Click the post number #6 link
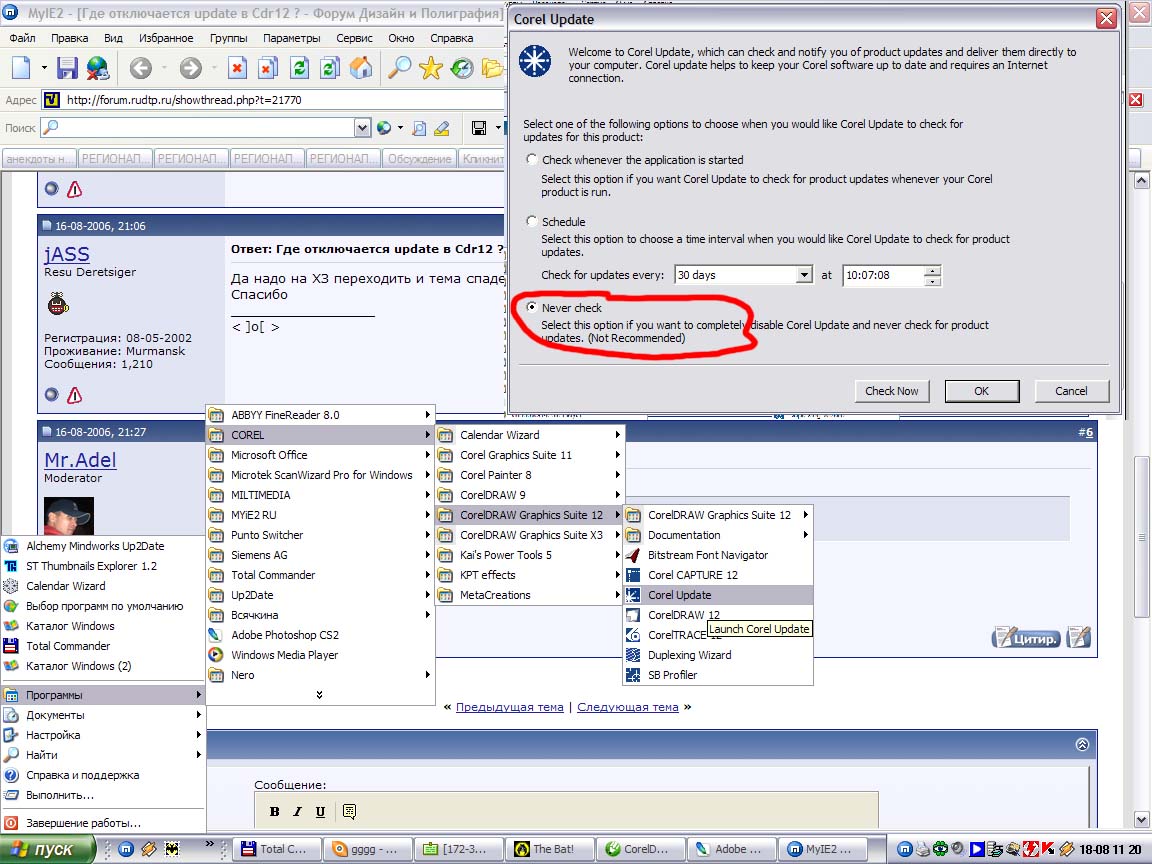The height and width of the screenshot is (864, 1152). point(1086,432)
